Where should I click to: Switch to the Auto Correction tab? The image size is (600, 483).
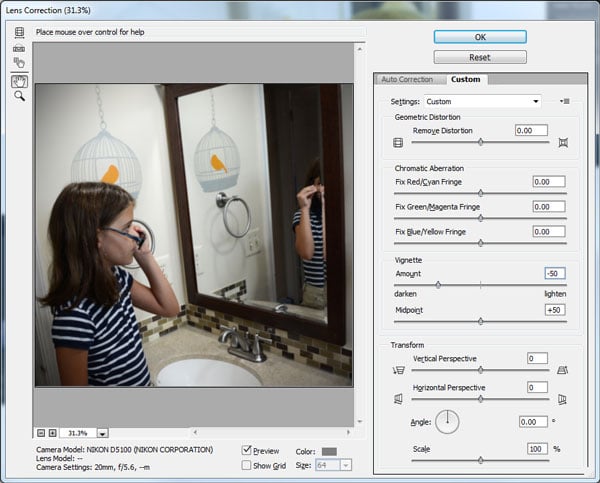coord(408,79)
